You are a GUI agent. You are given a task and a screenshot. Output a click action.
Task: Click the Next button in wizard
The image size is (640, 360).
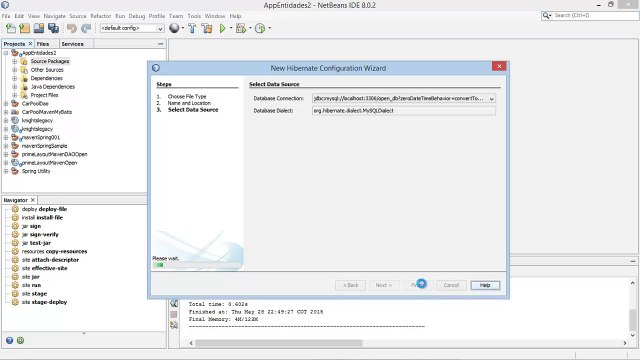(x=384, y=285)
